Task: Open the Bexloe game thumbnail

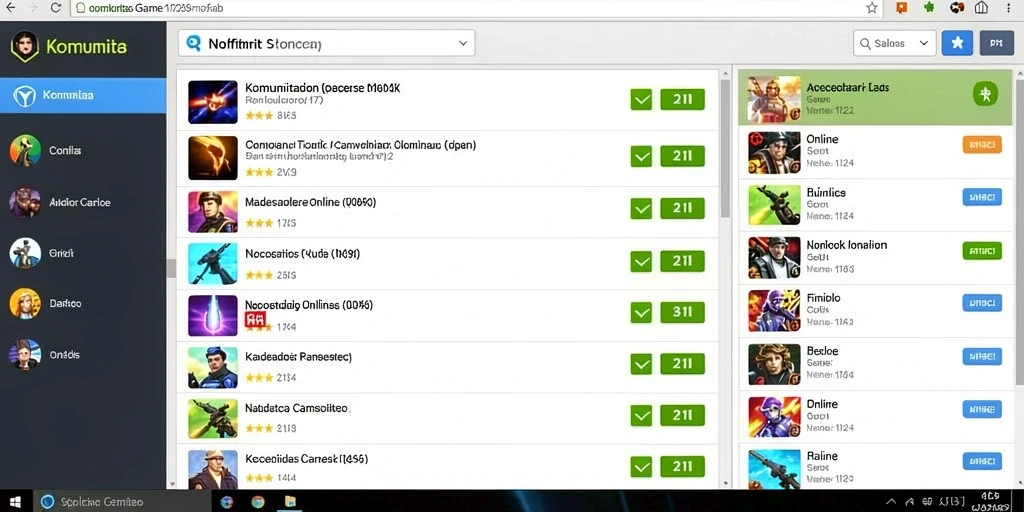Action: pos(774,364)
